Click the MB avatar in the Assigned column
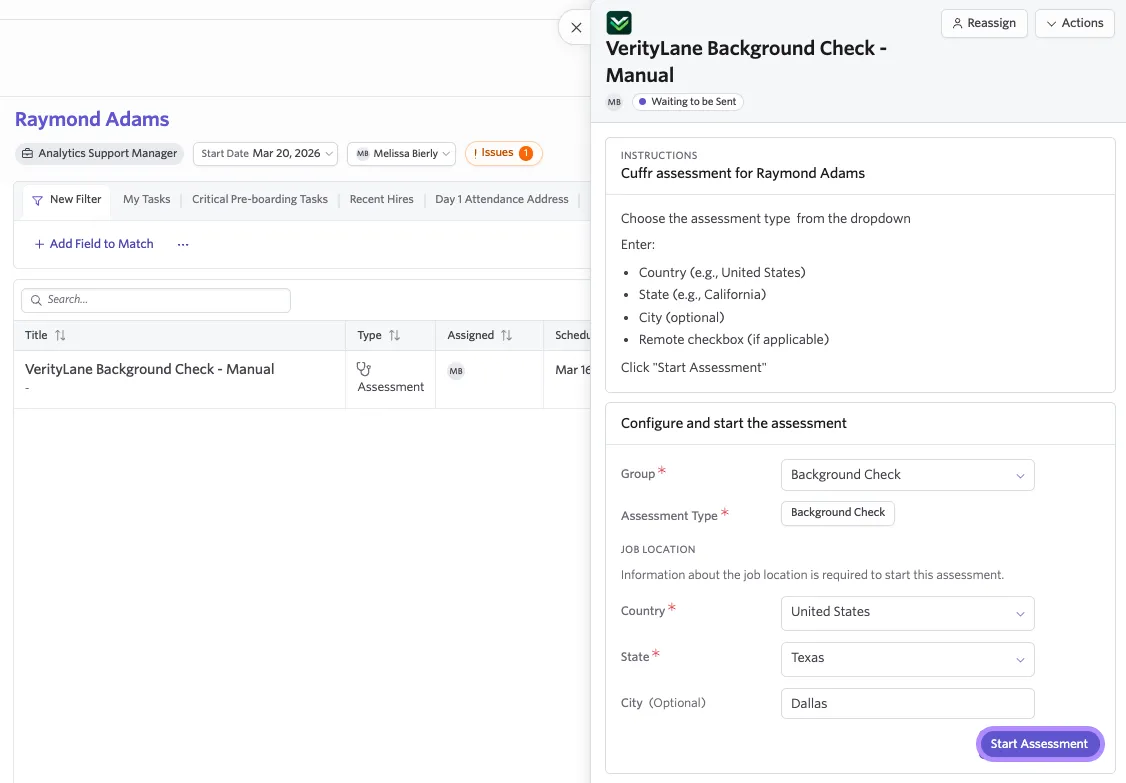 click(x=456, y=371)
